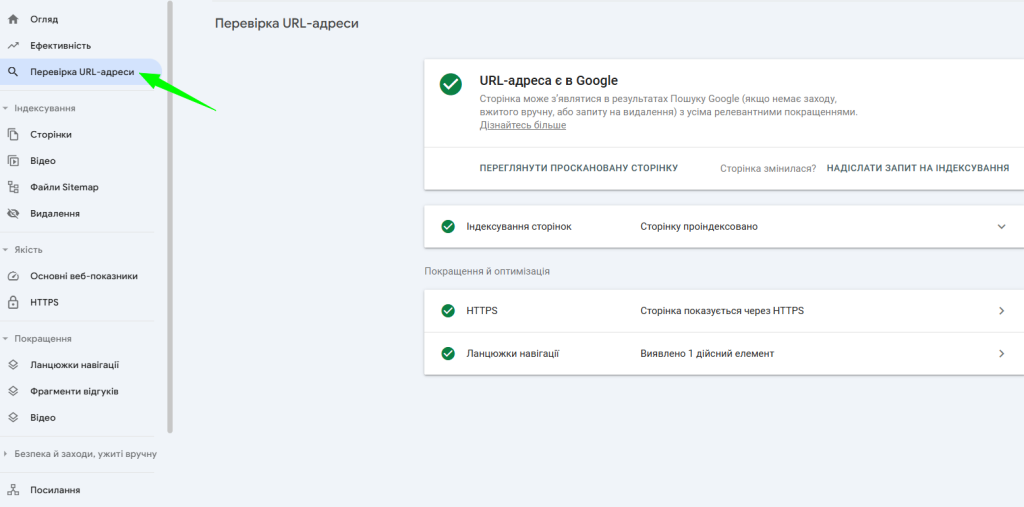This screenshot has height=507, width=1024.
Task: Click the Відео icon under Індексування
Action: tap(13, 160)
